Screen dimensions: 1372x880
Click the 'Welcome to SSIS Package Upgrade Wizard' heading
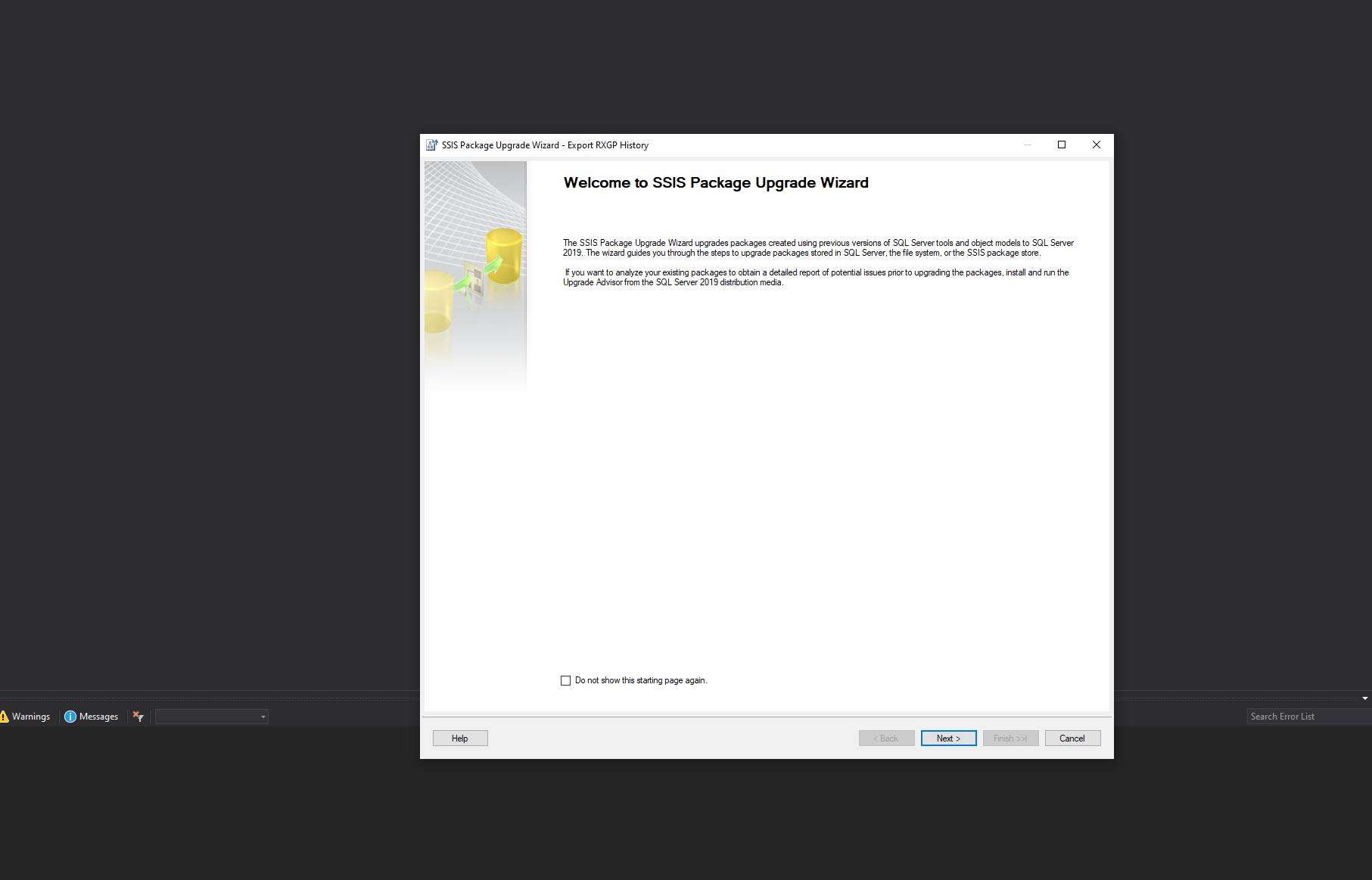716,183
